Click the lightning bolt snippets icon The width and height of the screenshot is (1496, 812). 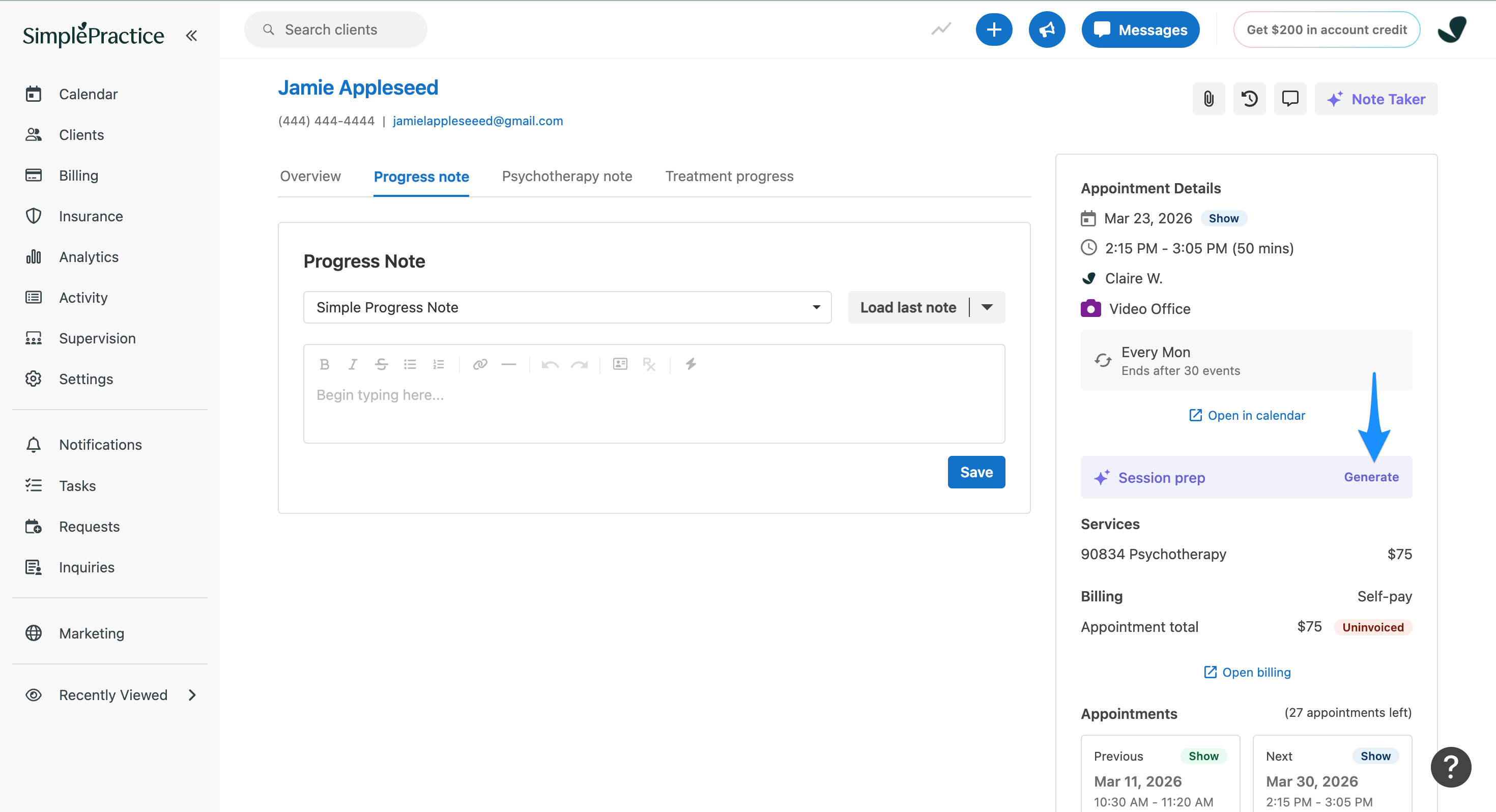[690, 364]
